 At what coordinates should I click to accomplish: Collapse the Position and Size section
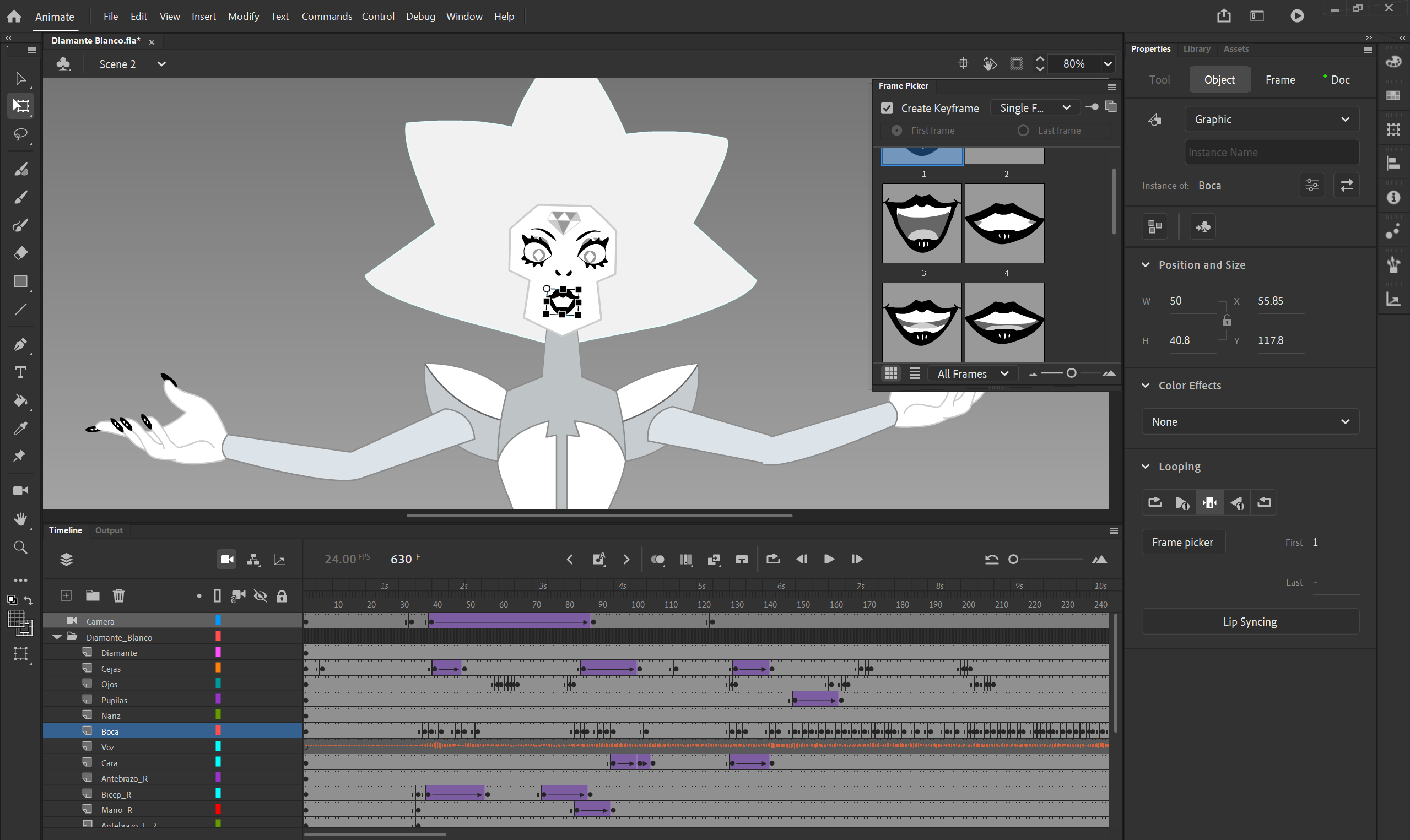tap(1145, 265)
